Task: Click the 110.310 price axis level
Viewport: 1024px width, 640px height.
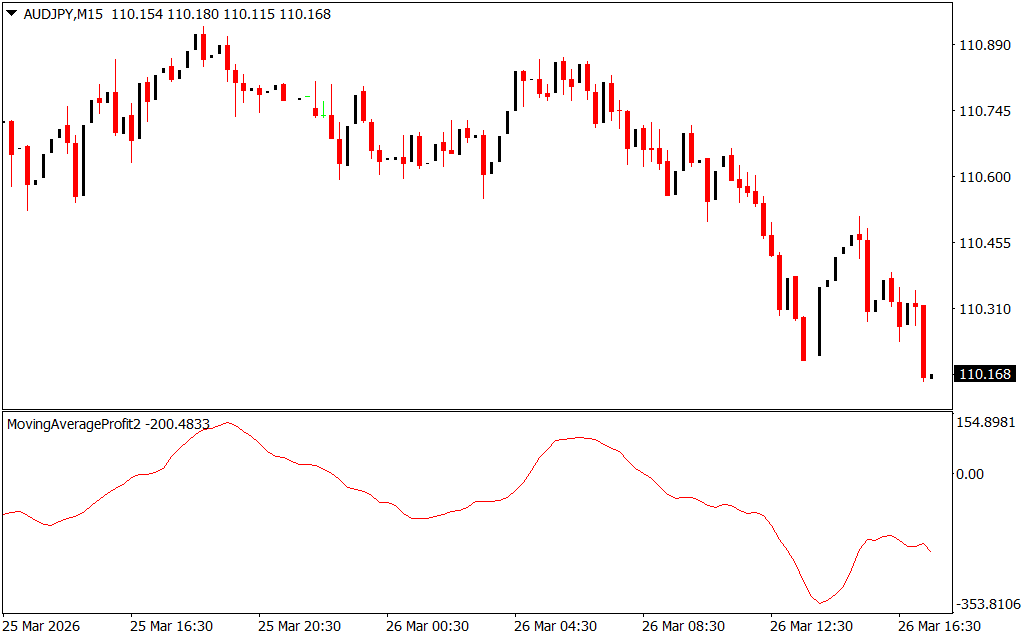Action: (985, 310)
